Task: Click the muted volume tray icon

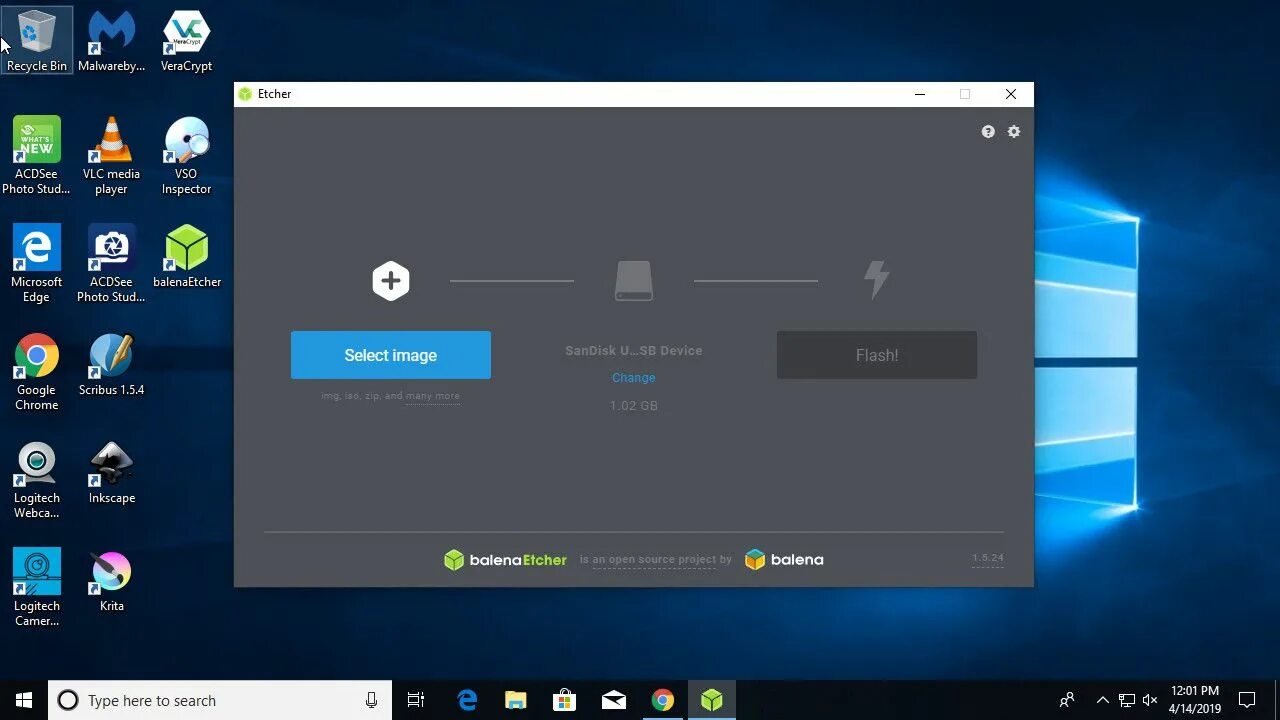Action: coord(1150,700)
